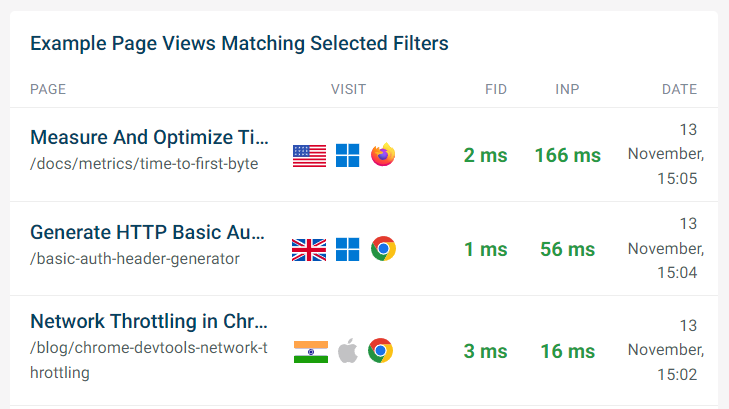
Task: Click the Windows icon in the second row
Action: [x=347, y=250]
